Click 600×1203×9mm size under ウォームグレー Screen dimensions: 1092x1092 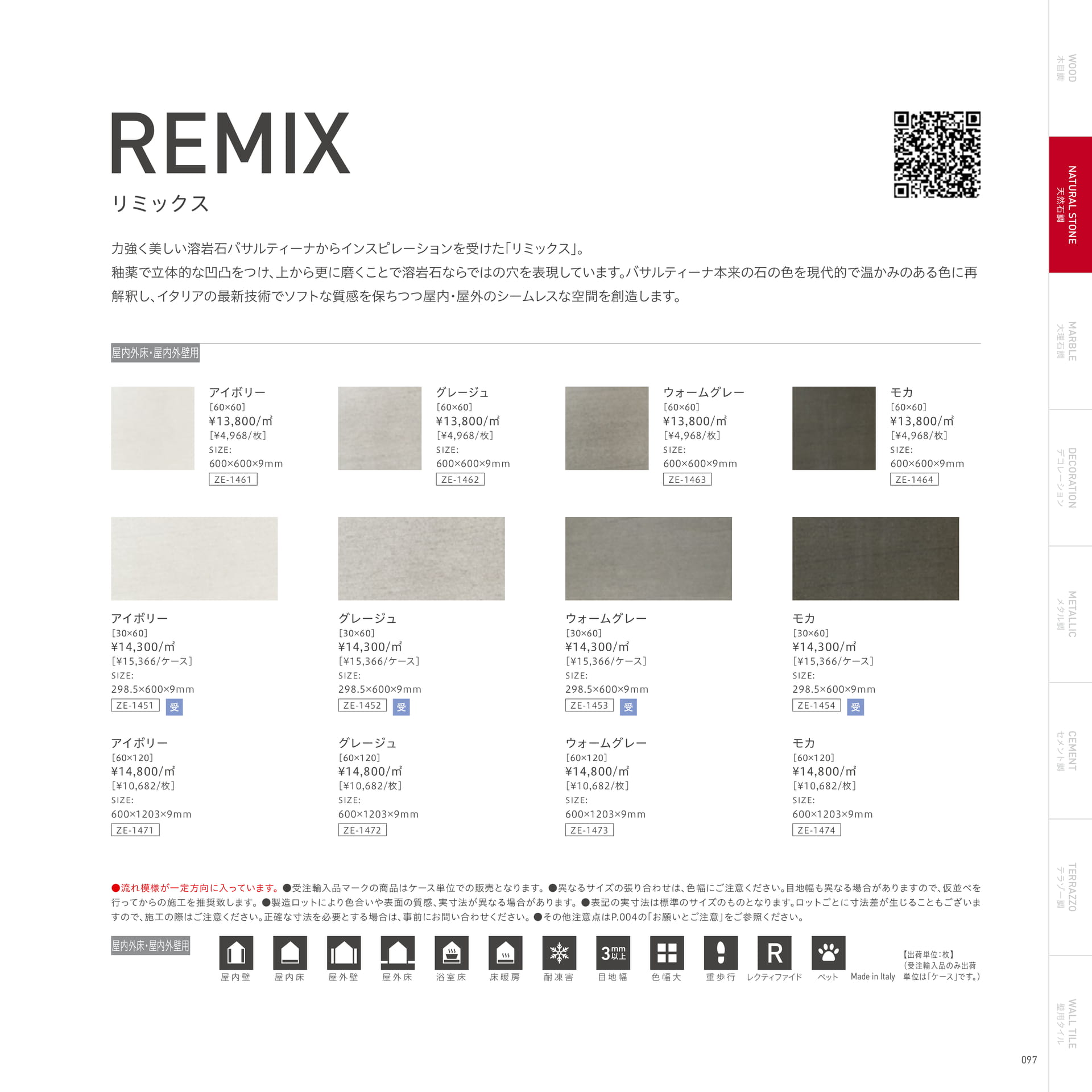606,814
